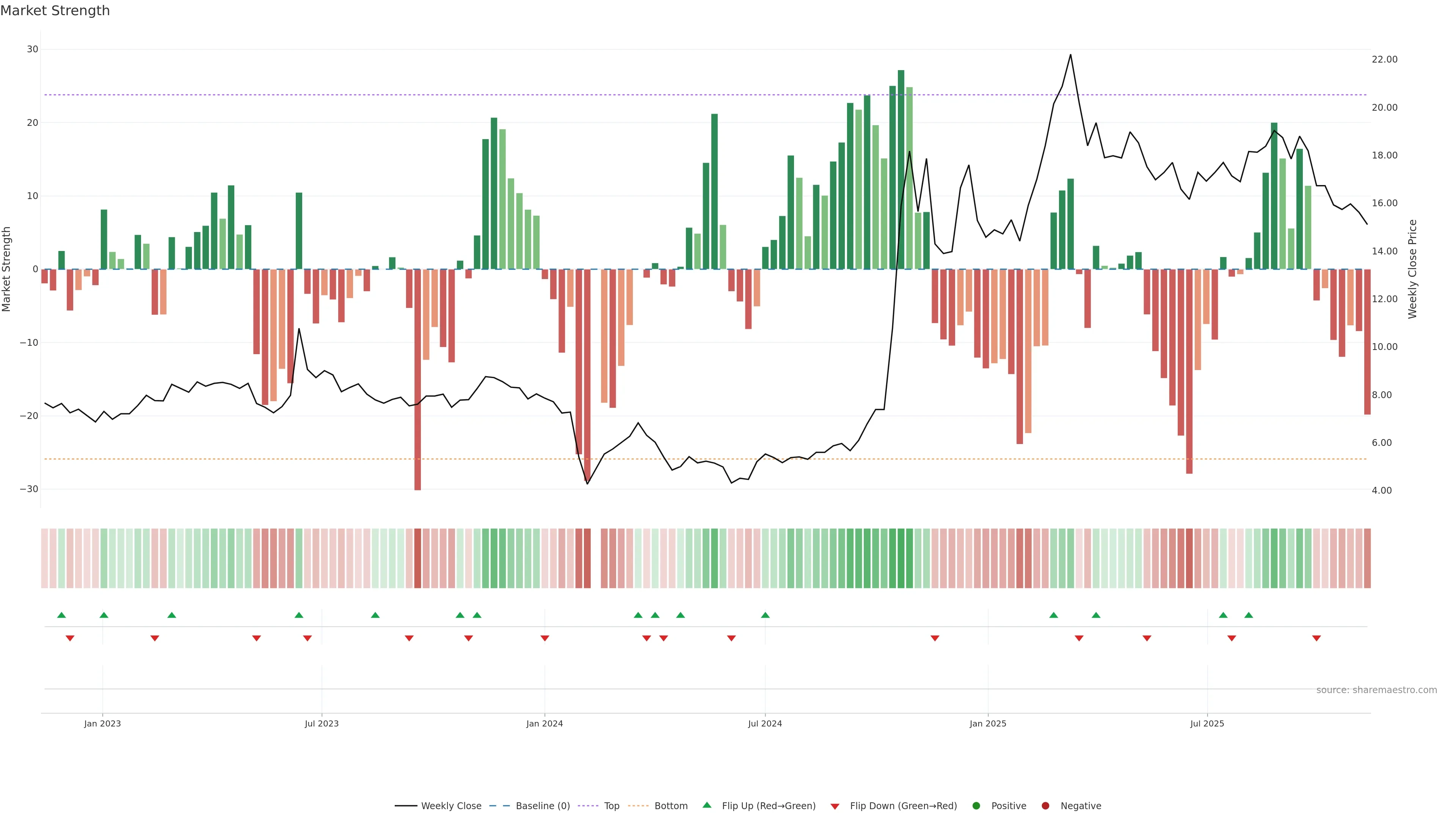Click the rightmost green flip-up triangle marker

[x=1249, y=615]
